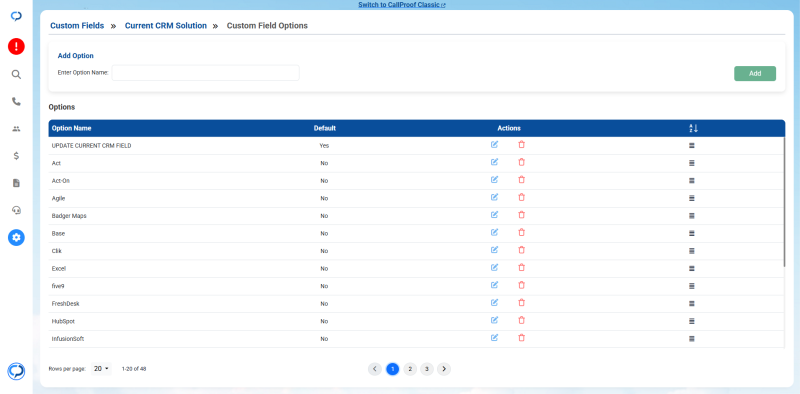Viewport: 800px width, 394px height.
Task: Select page 2 in pagination
Action: (x=410, y=369)
